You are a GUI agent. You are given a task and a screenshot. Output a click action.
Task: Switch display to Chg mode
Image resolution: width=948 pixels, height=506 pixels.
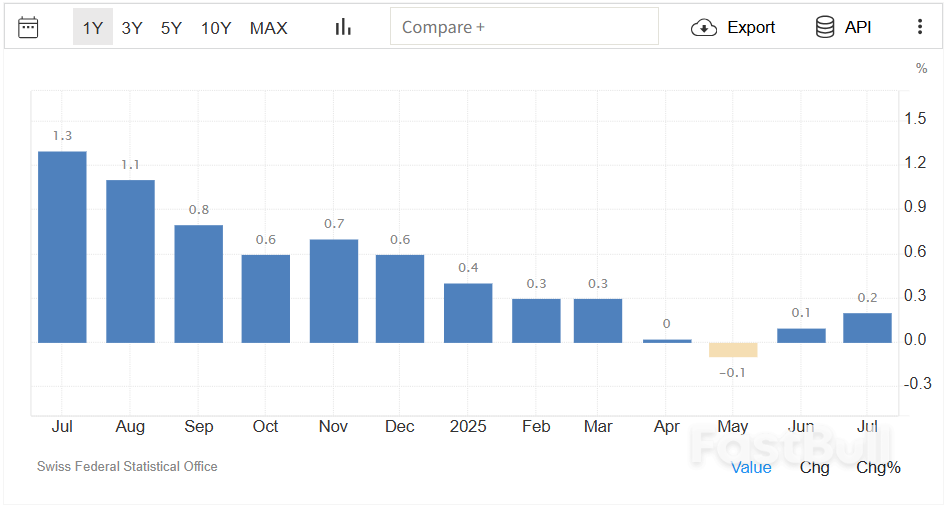click(x=814, y=467)
